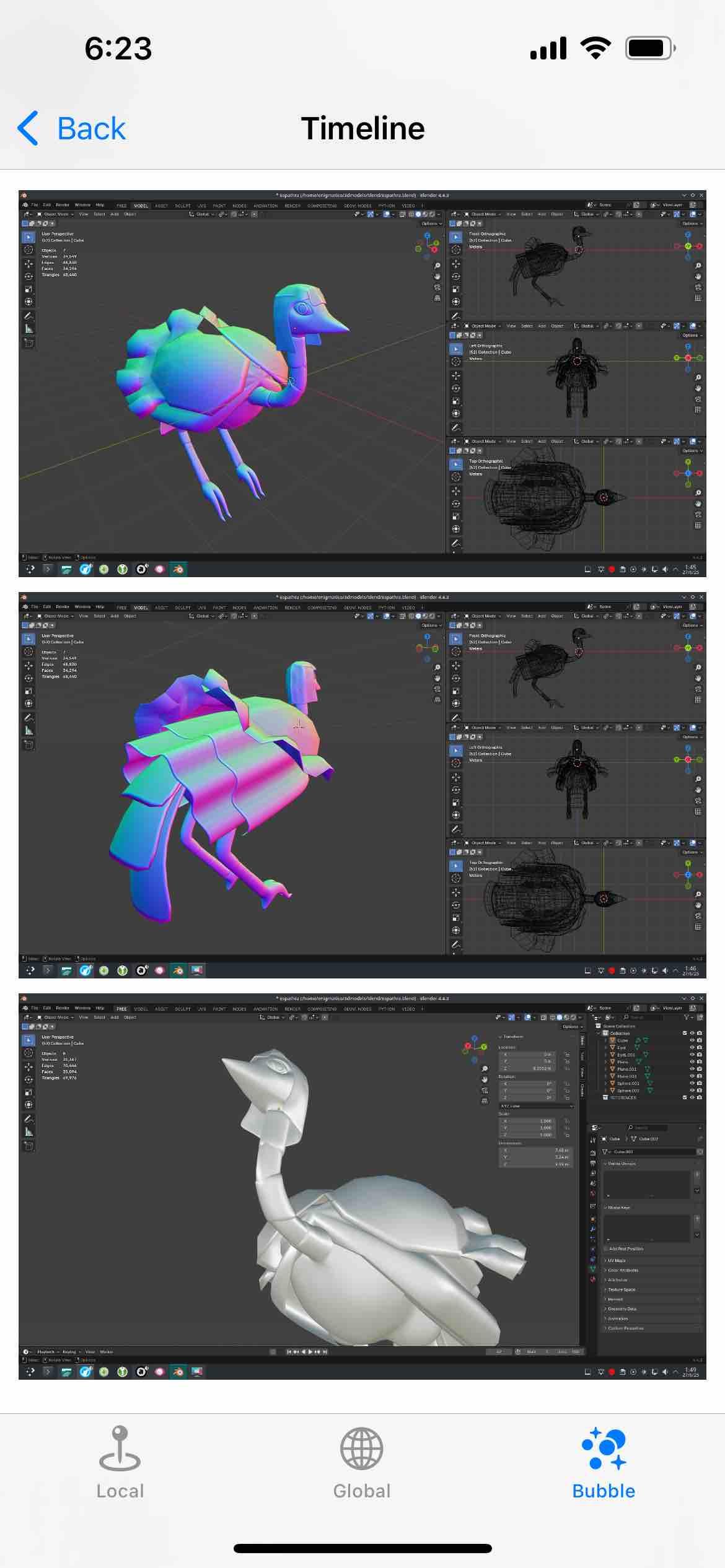Select the Bubble tab at bottom

point(604,1462)
